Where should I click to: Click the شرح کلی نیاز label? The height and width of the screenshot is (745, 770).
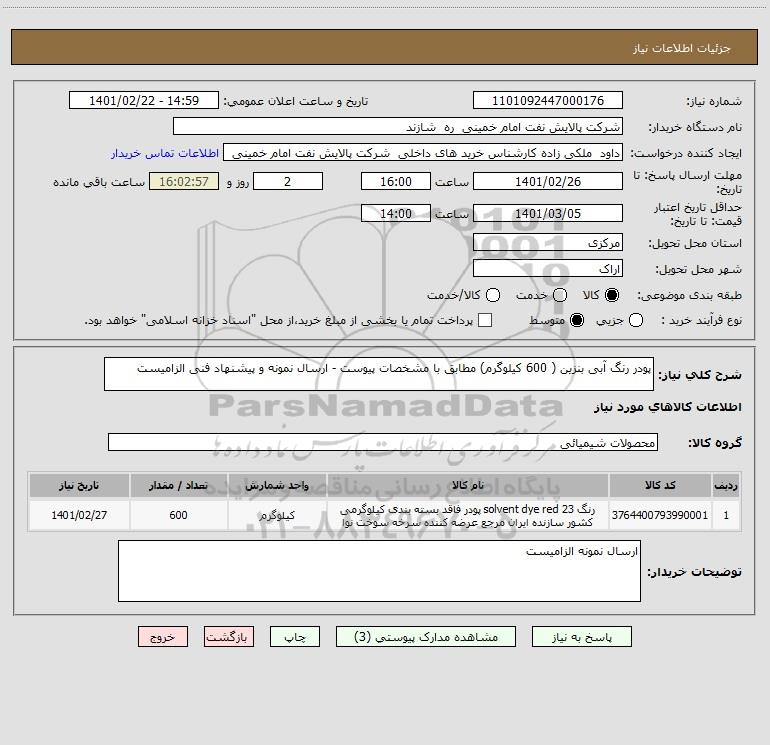pos(700,375)
